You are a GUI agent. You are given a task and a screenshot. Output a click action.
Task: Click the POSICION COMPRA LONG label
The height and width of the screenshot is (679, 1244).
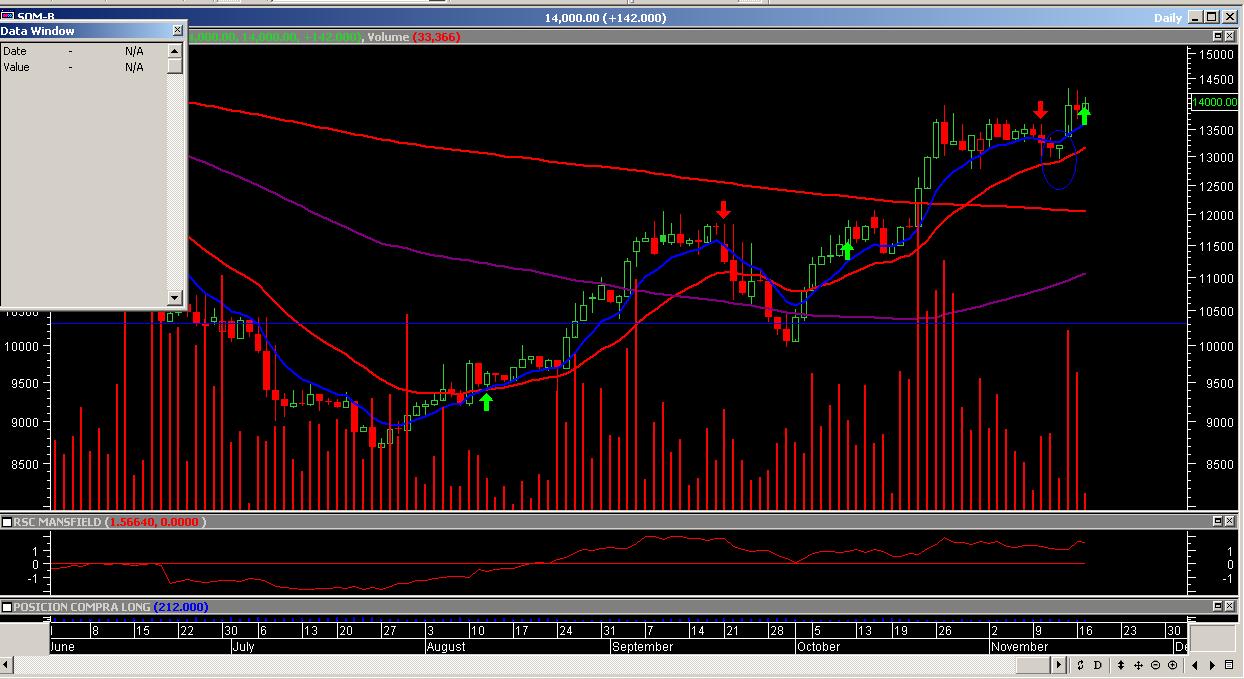81,607
